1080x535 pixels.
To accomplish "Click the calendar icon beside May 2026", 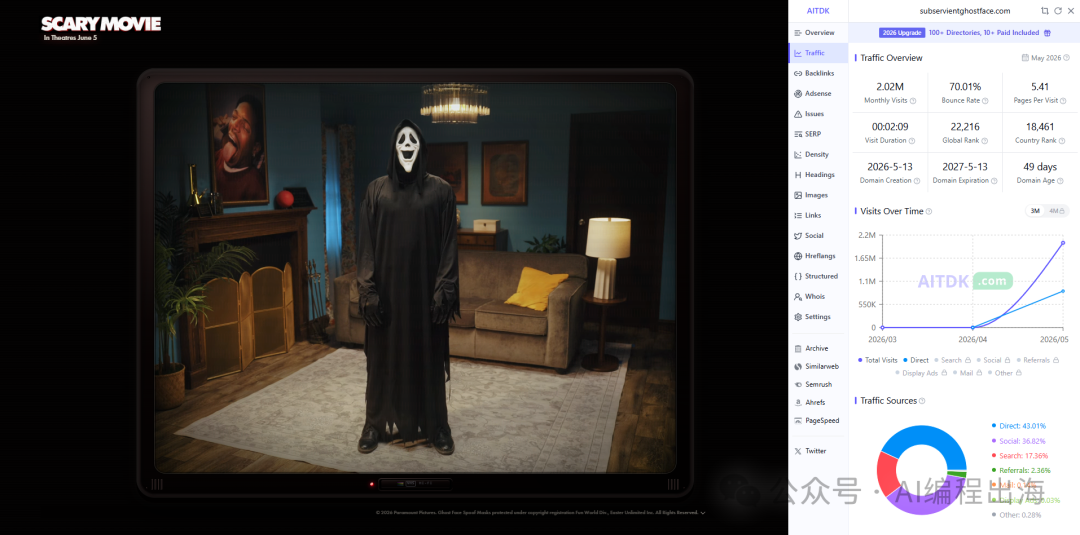I will [1025, 58].
